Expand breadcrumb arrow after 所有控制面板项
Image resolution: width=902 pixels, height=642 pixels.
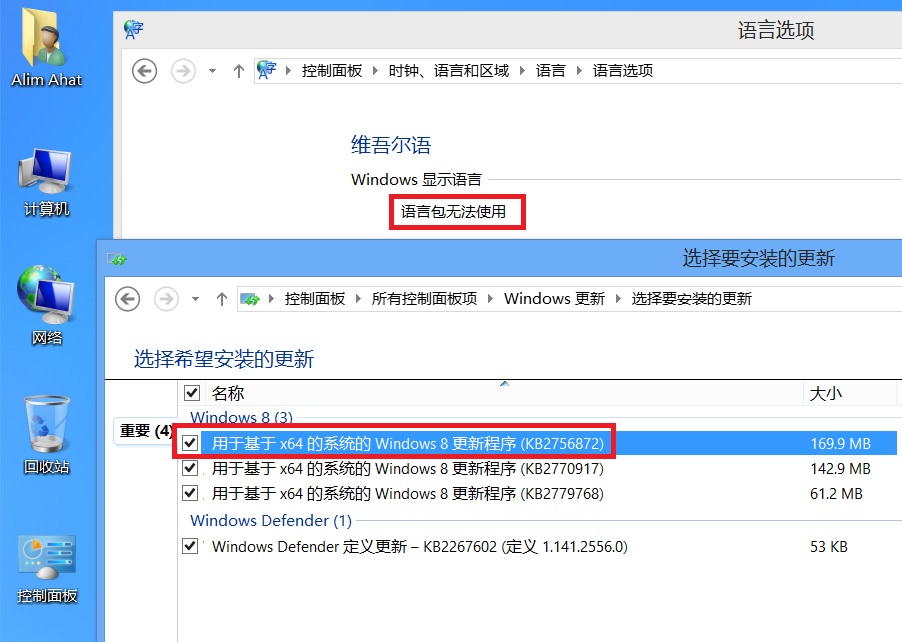pyautogui.click(x=490, y=299)
